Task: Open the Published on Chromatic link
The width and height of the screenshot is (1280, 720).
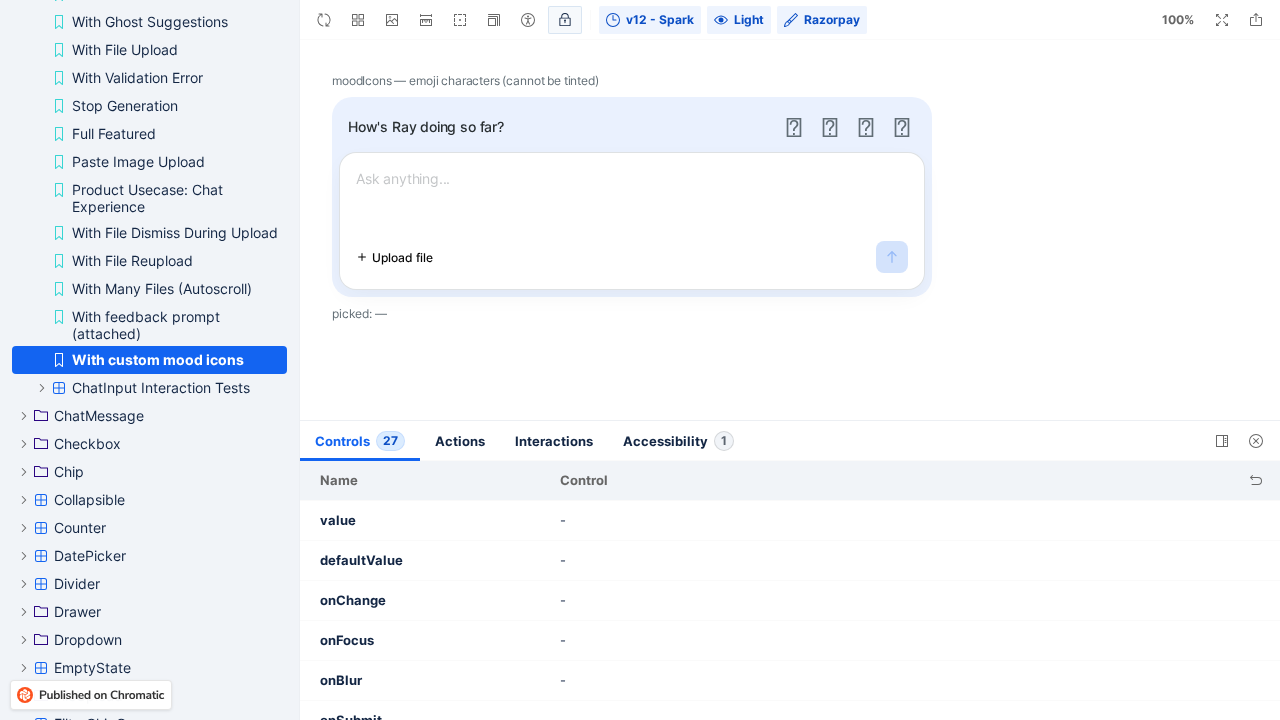Action: 91,695
